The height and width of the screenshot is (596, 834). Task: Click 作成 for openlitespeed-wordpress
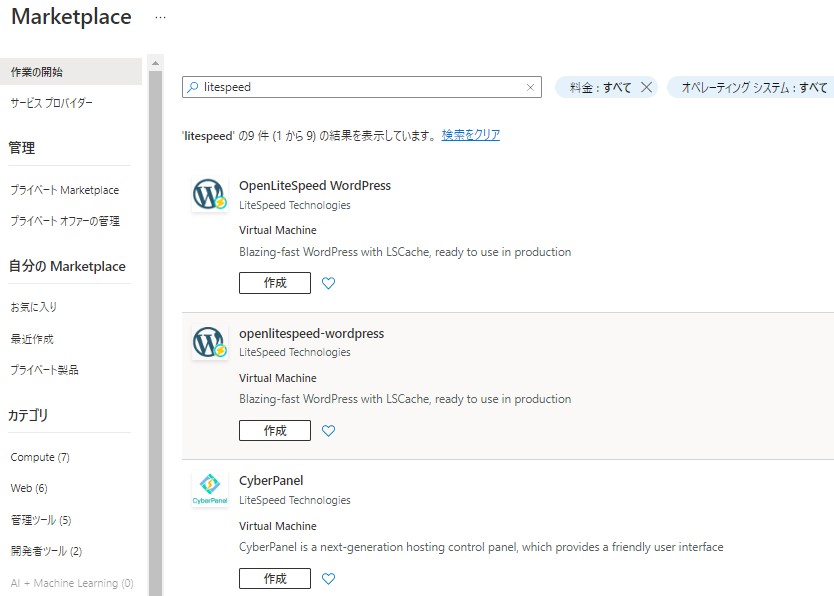pyautogui.click(x=275, y=431)
